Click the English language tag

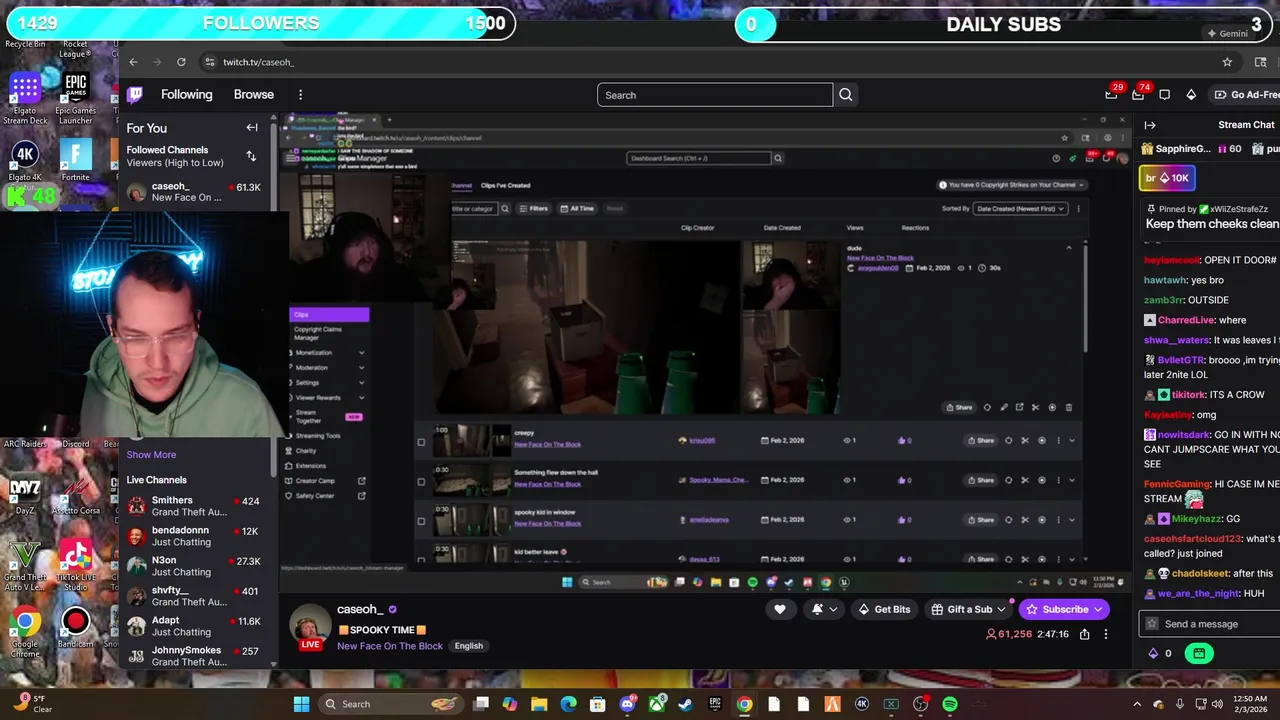point(468,646)
